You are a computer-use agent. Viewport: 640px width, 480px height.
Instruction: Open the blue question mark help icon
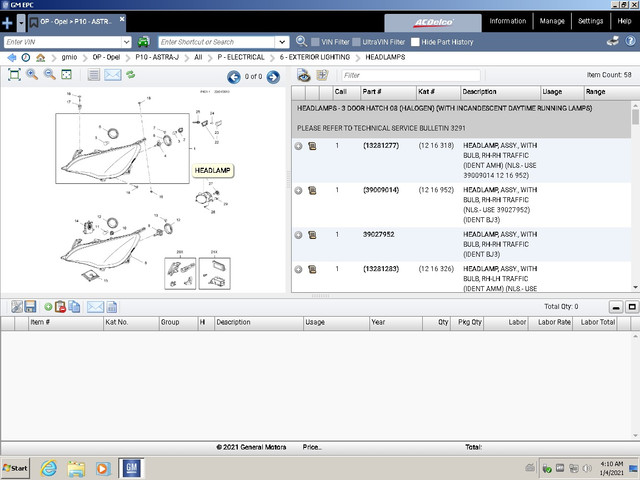(x=631, y=41)
